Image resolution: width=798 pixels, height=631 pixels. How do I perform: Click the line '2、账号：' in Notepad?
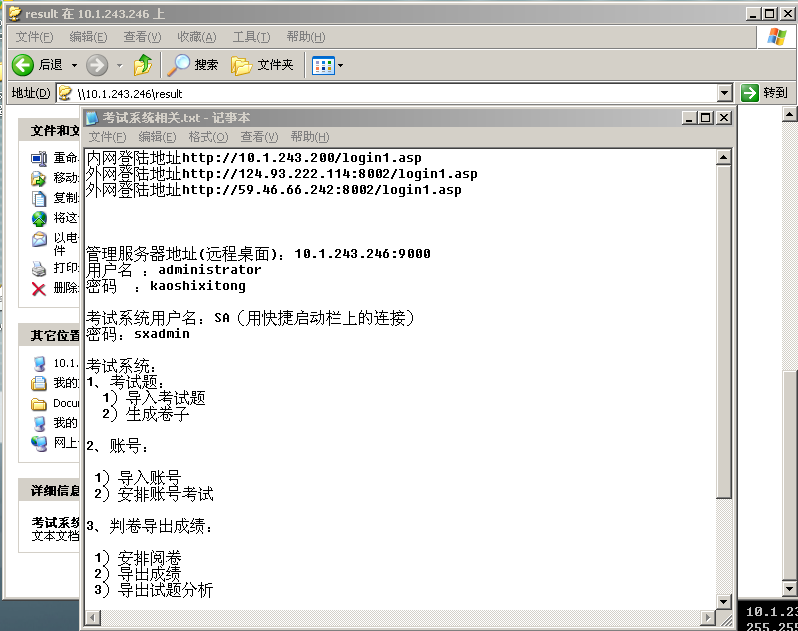click(x=118, y=446)
